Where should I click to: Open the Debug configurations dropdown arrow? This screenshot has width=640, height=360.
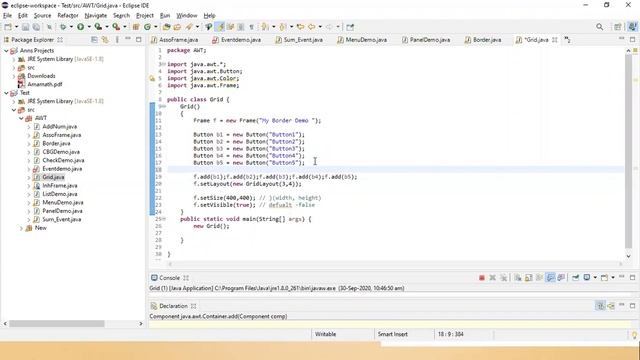[71, 27]
